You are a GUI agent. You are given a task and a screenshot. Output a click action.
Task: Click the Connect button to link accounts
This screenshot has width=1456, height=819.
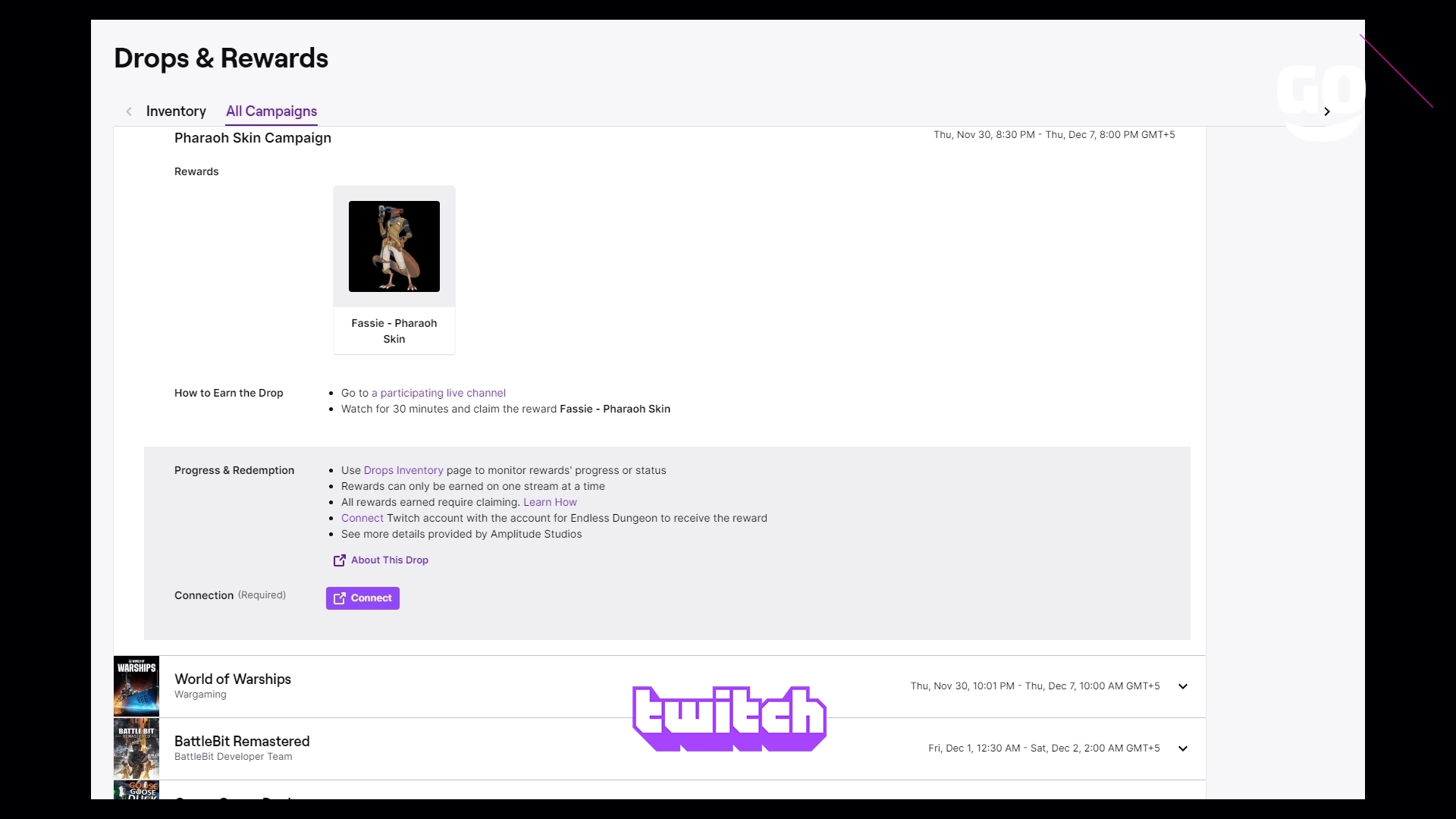pyautogui.click(x=362, y=598)
